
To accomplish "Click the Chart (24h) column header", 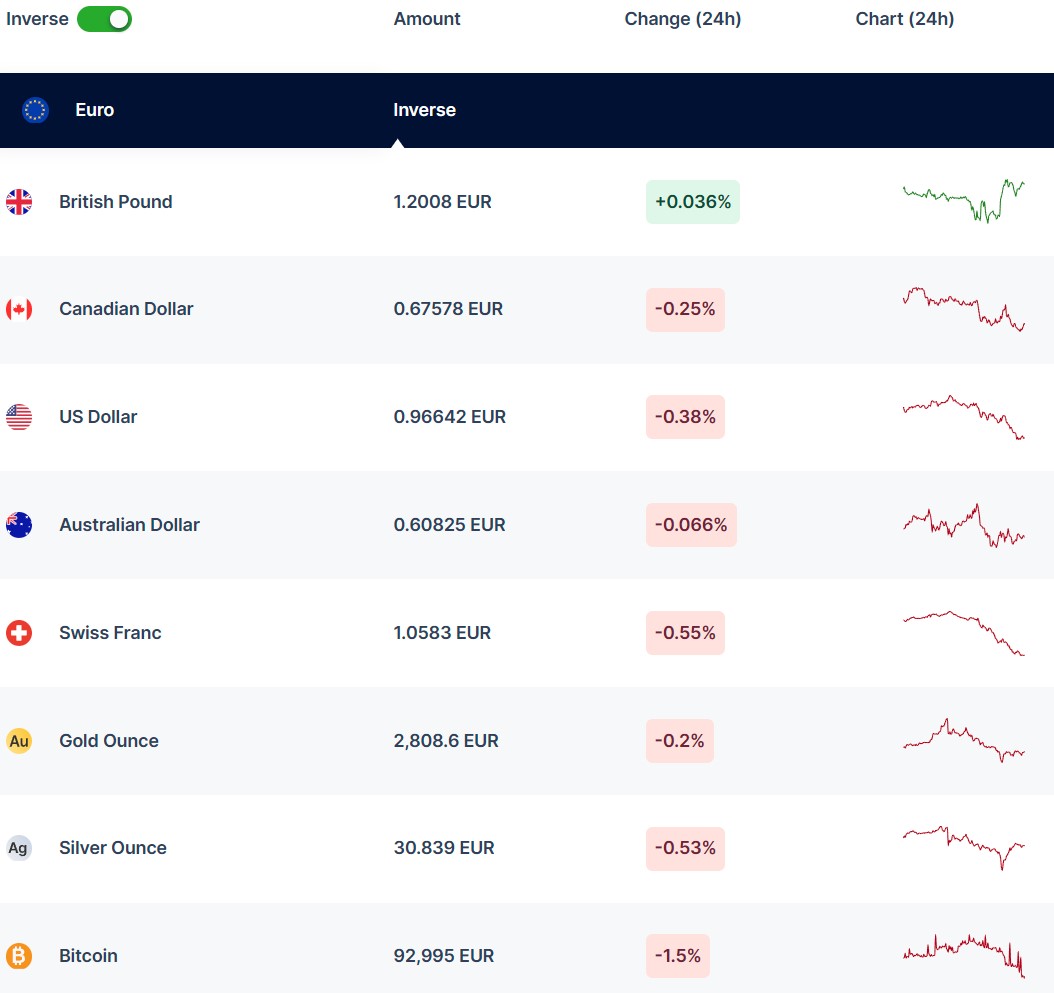I will click(x=904, y=19).
